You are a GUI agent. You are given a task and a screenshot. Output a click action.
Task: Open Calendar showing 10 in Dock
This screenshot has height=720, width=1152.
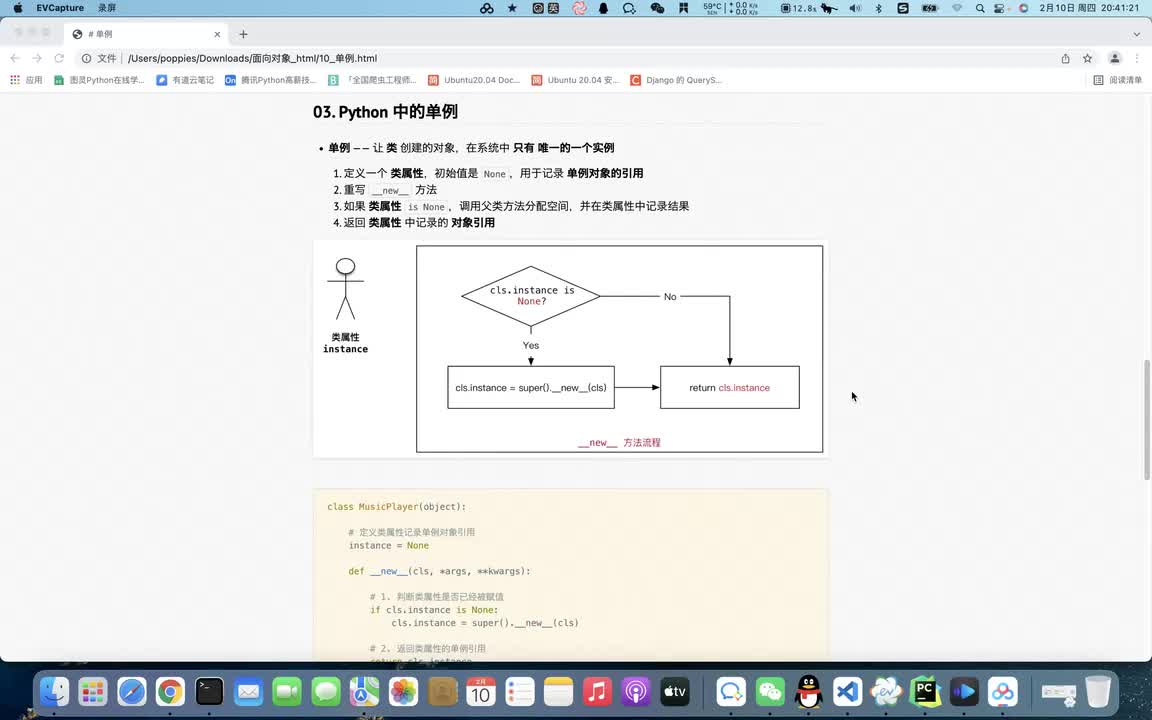pos(480,691)
